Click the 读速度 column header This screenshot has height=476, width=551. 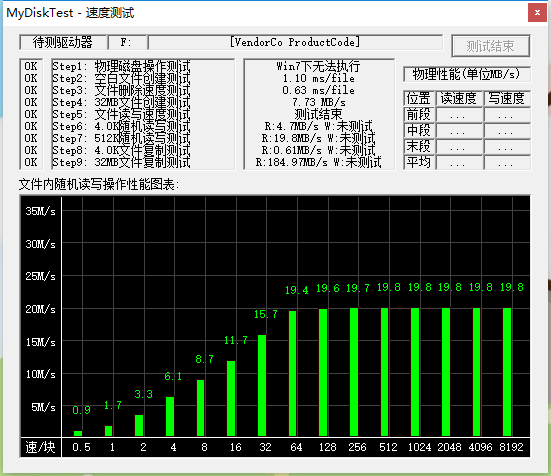(459, 98)
